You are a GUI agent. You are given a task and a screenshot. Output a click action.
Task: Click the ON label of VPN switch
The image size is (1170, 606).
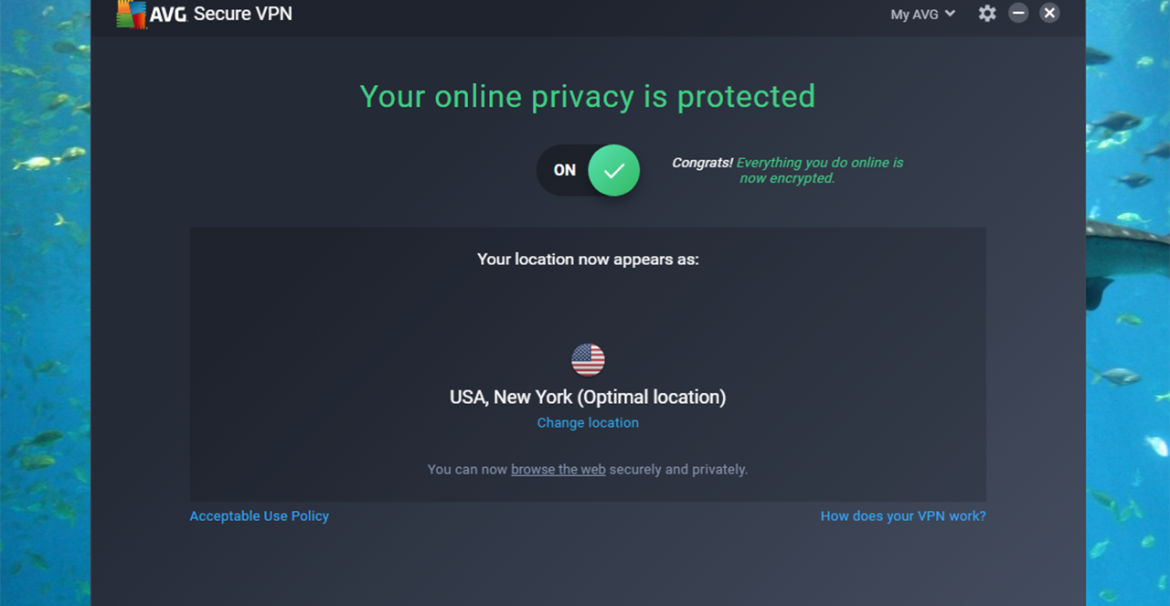click(x=565, y=170)
